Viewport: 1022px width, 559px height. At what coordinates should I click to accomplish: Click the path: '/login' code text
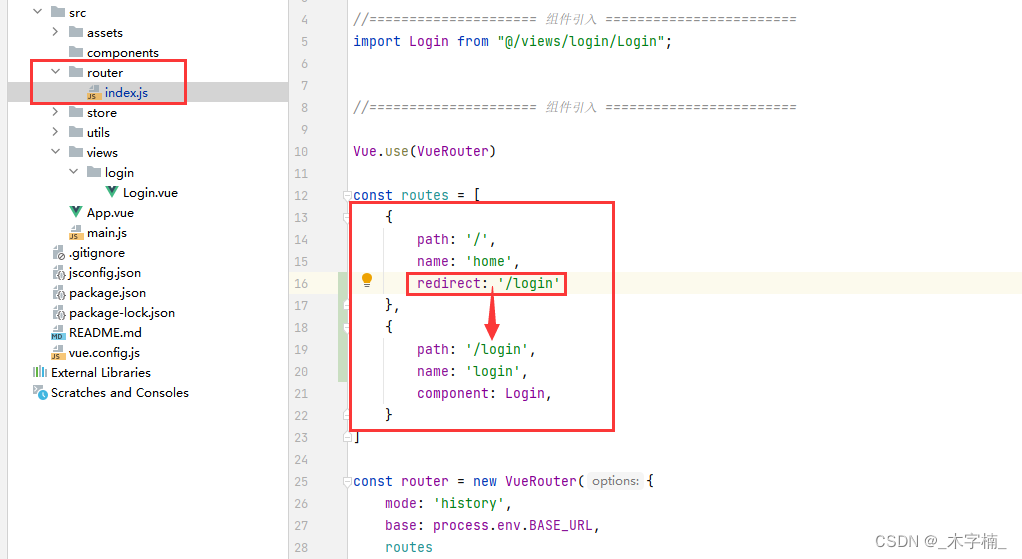click(476, 349)
